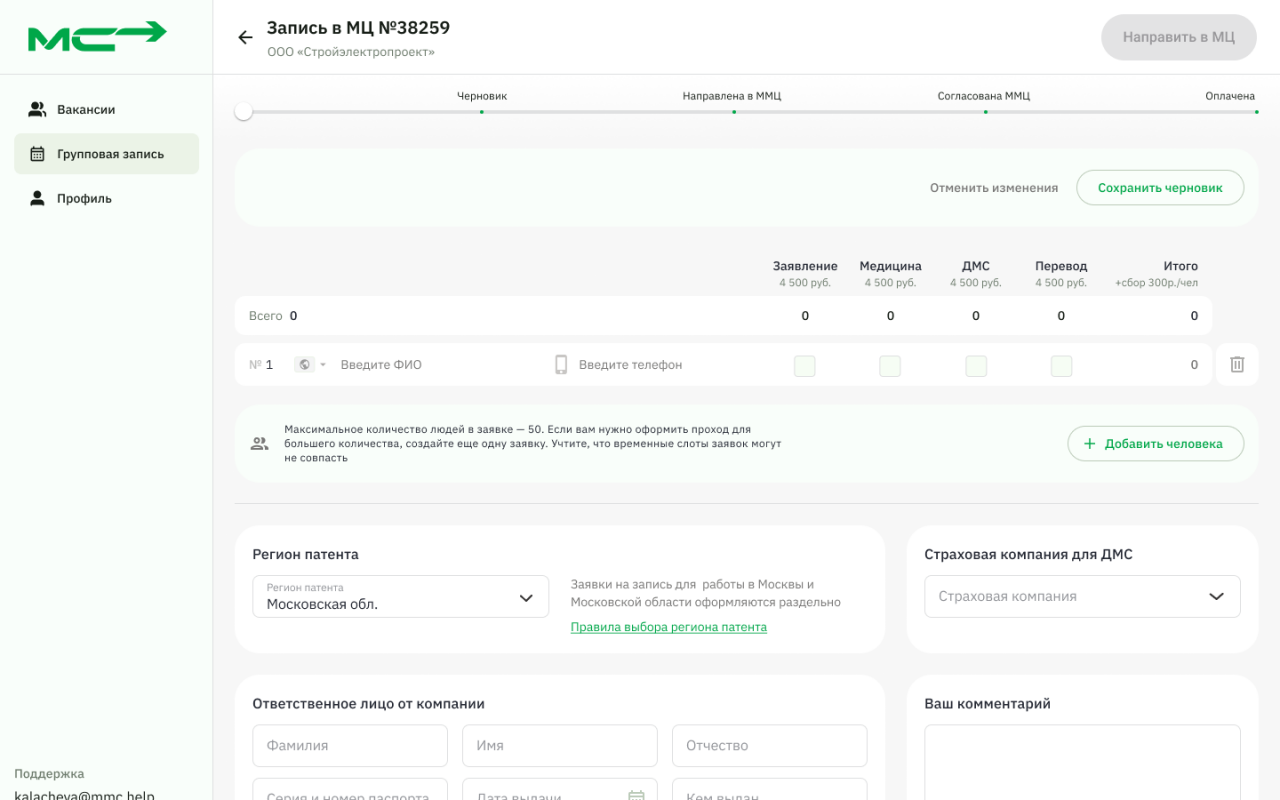The image size is (1280, 800).
Task: Open Правила выбора региона патента link
Action: 669,627
